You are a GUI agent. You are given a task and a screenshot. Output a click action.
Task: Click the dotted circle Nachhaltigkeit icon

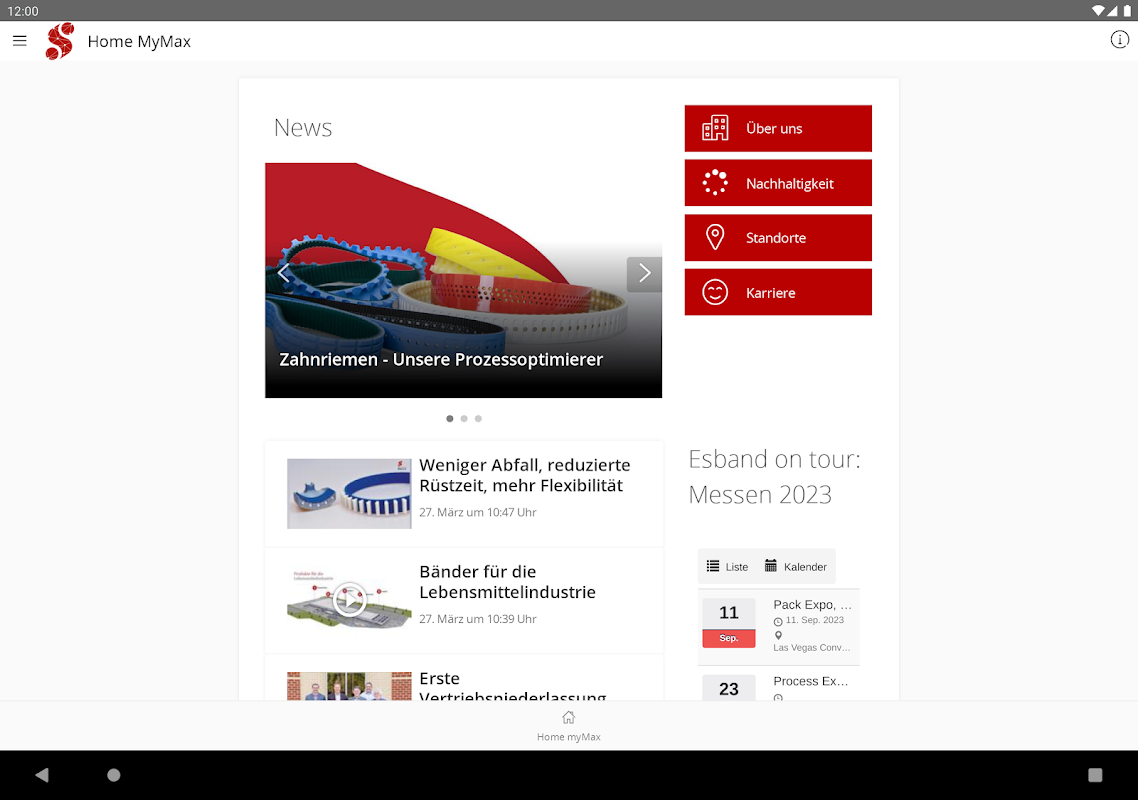pyautogui.click(x=715, y=183)
